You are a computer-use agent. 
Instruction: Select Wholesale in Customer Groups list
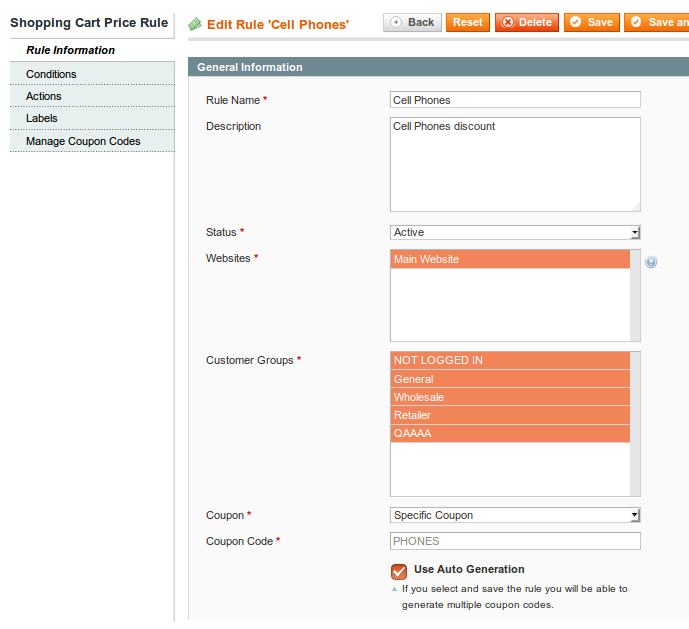coord(510,397)
